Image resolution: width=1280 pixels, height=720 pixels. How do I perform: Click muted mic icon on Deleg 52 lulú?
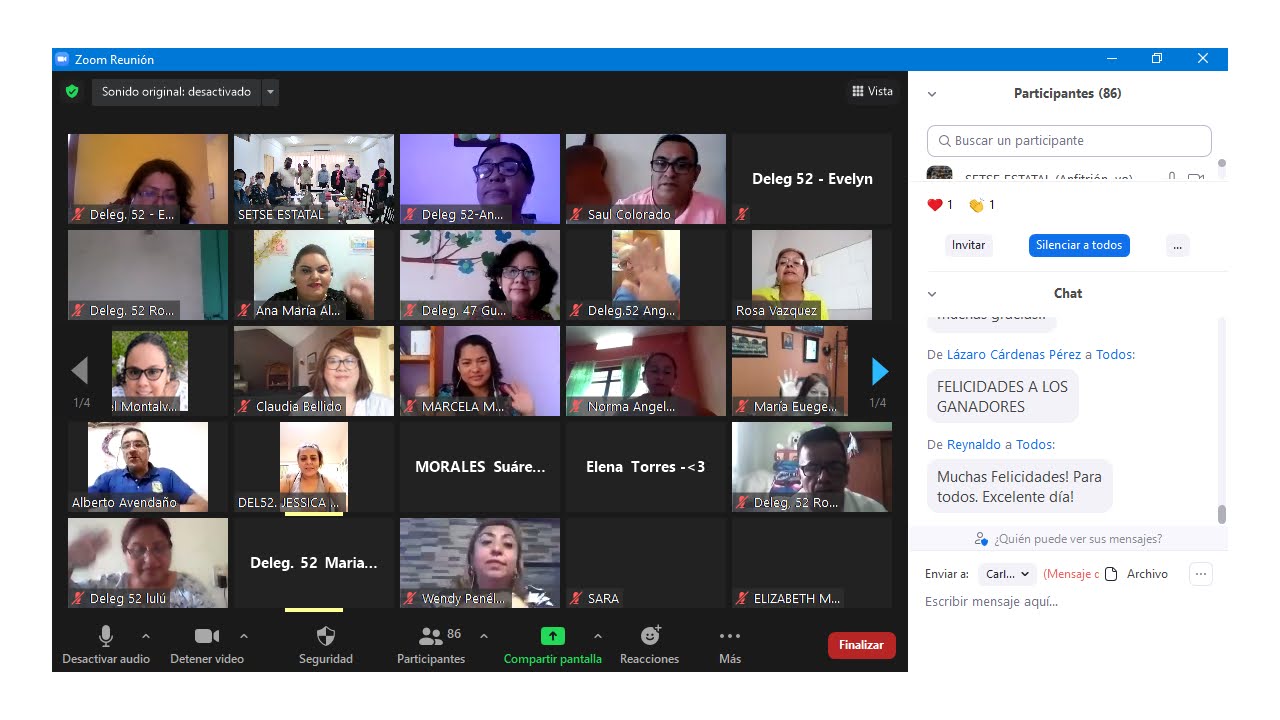(x=78, y=598)
